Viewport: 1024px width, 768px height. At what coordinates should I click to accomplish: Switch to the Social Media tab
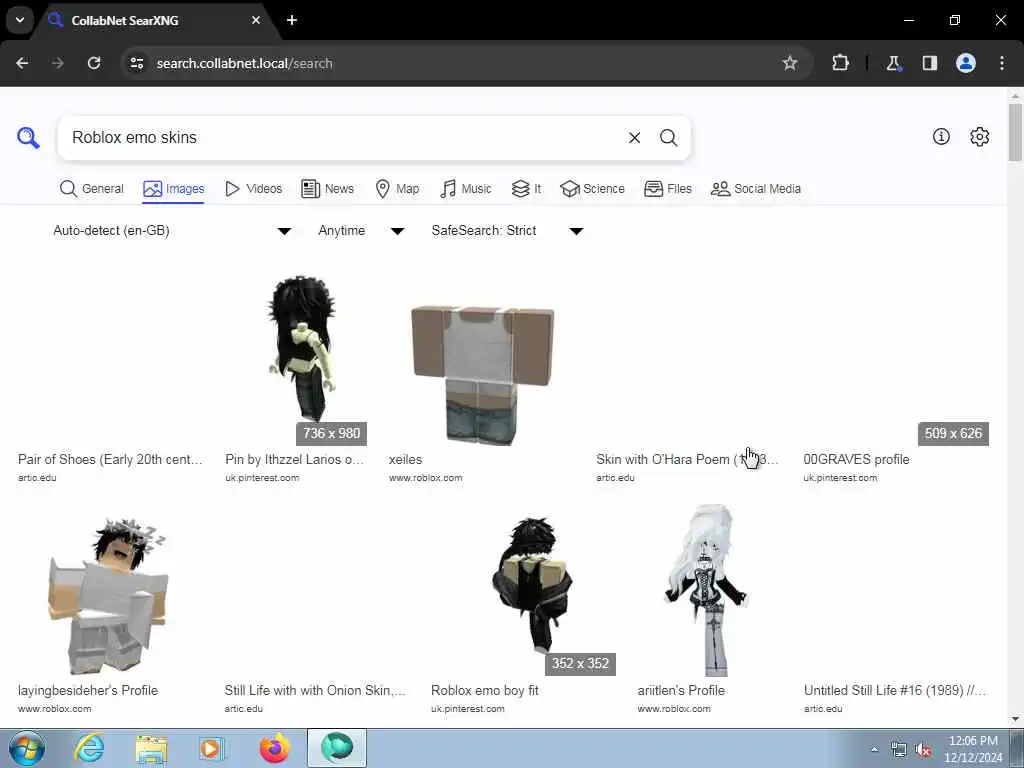coord(756,189)
